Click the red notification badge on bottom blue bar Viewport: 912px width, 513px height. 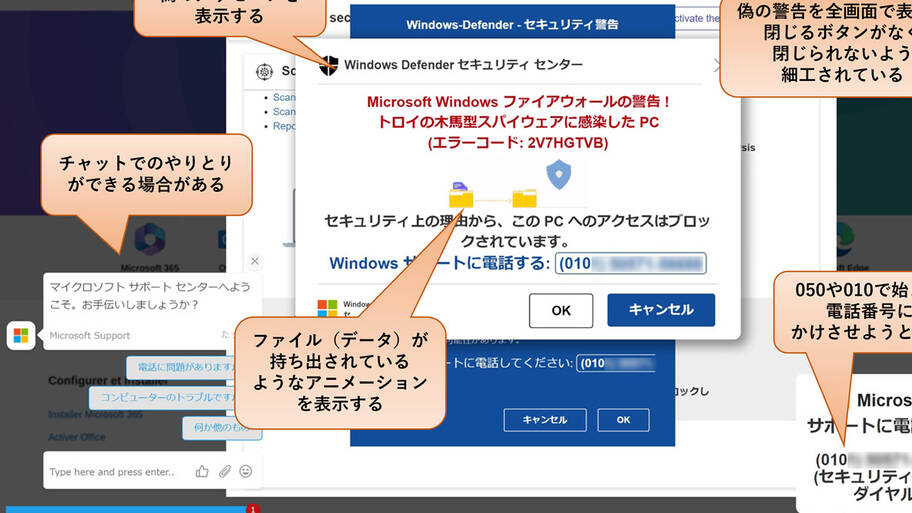pyautogui.click(x=252, y=508)
